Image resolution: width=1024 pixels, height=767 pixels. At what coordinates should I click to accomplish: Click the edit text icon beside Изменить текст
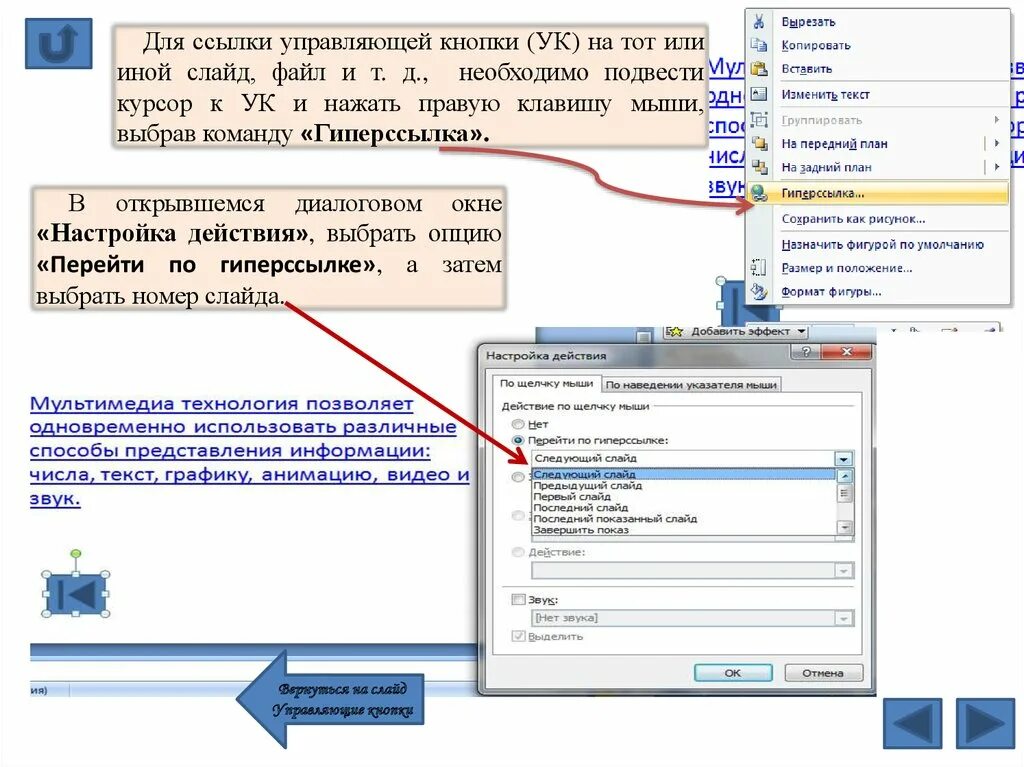[759, 94]
